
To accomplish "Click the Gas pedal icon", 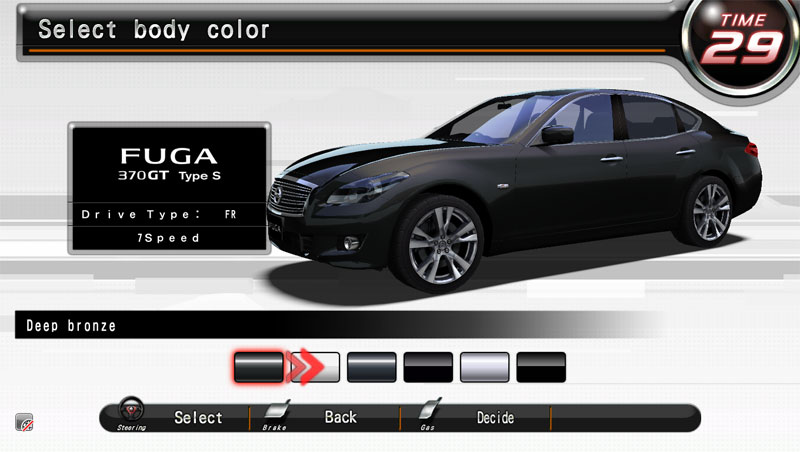I will (430, 409).
